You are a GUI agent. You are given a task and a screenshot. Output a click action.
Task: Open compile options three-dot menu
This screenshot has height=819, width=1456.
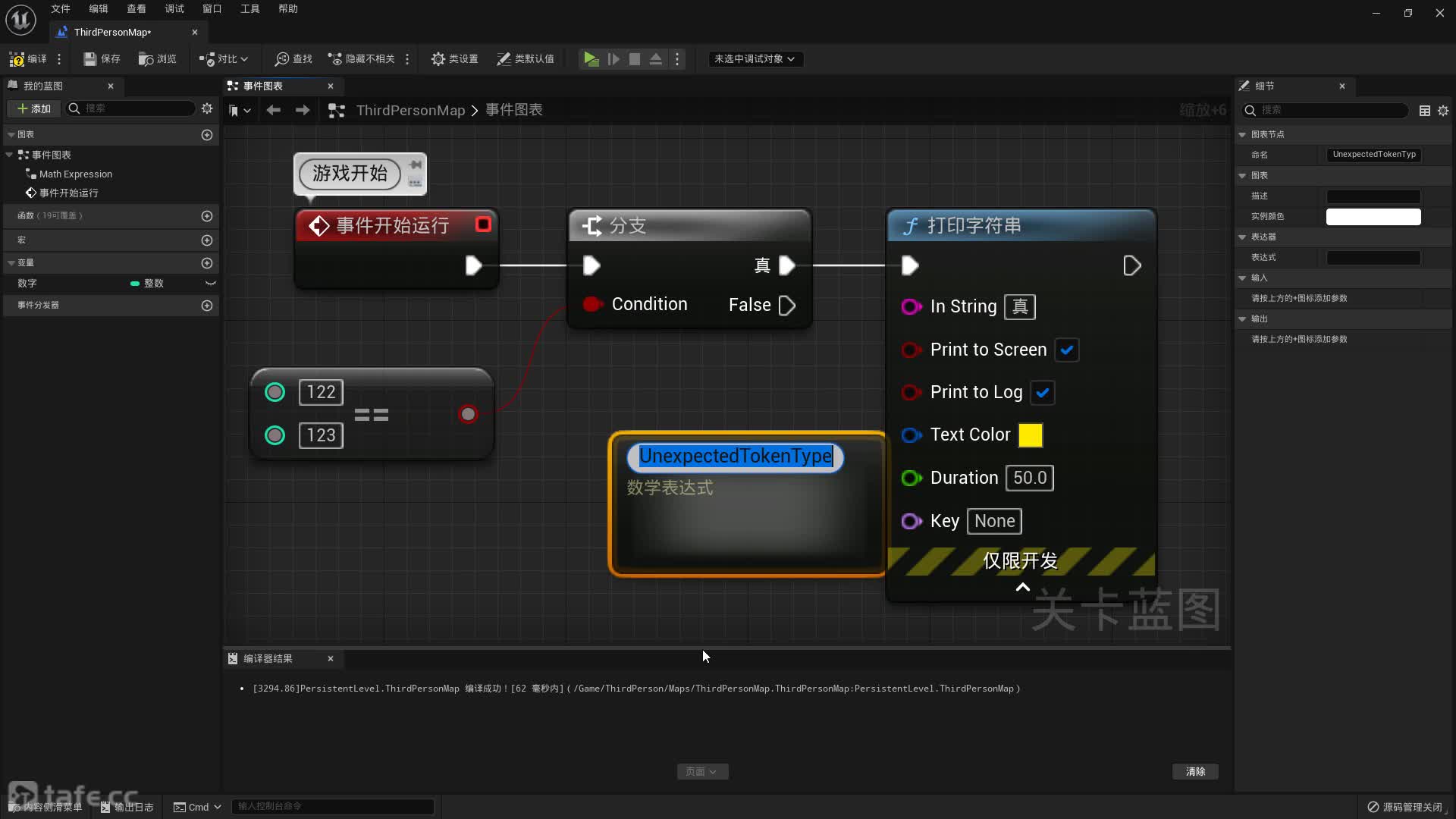[59, 59]
